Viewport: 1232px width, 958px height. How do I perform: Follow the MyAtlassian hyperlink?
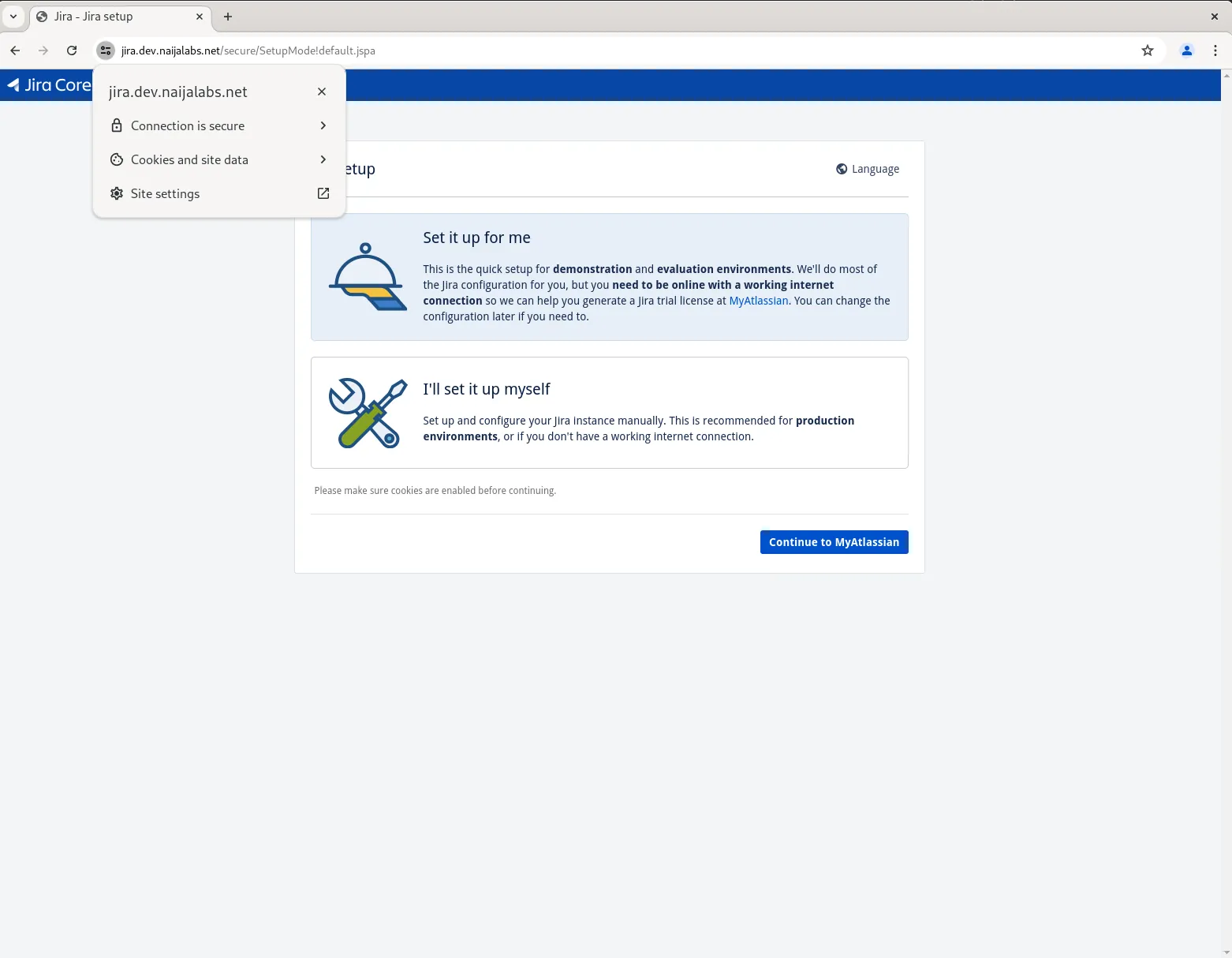click(x=759, y=301)
